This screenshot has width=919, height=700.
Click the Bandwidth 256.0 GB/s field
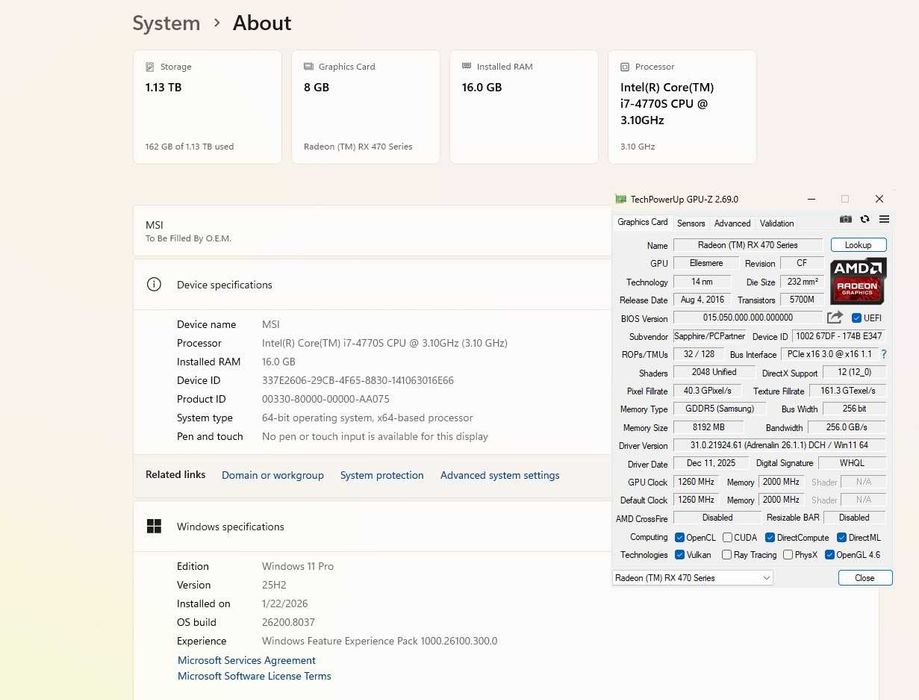coord(847,427)
